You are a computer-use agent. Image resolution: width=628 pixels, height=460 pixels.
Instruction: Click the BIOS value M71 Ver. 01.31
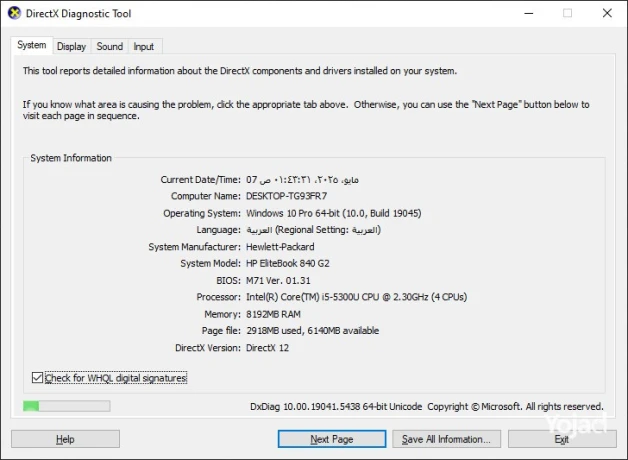278,280
